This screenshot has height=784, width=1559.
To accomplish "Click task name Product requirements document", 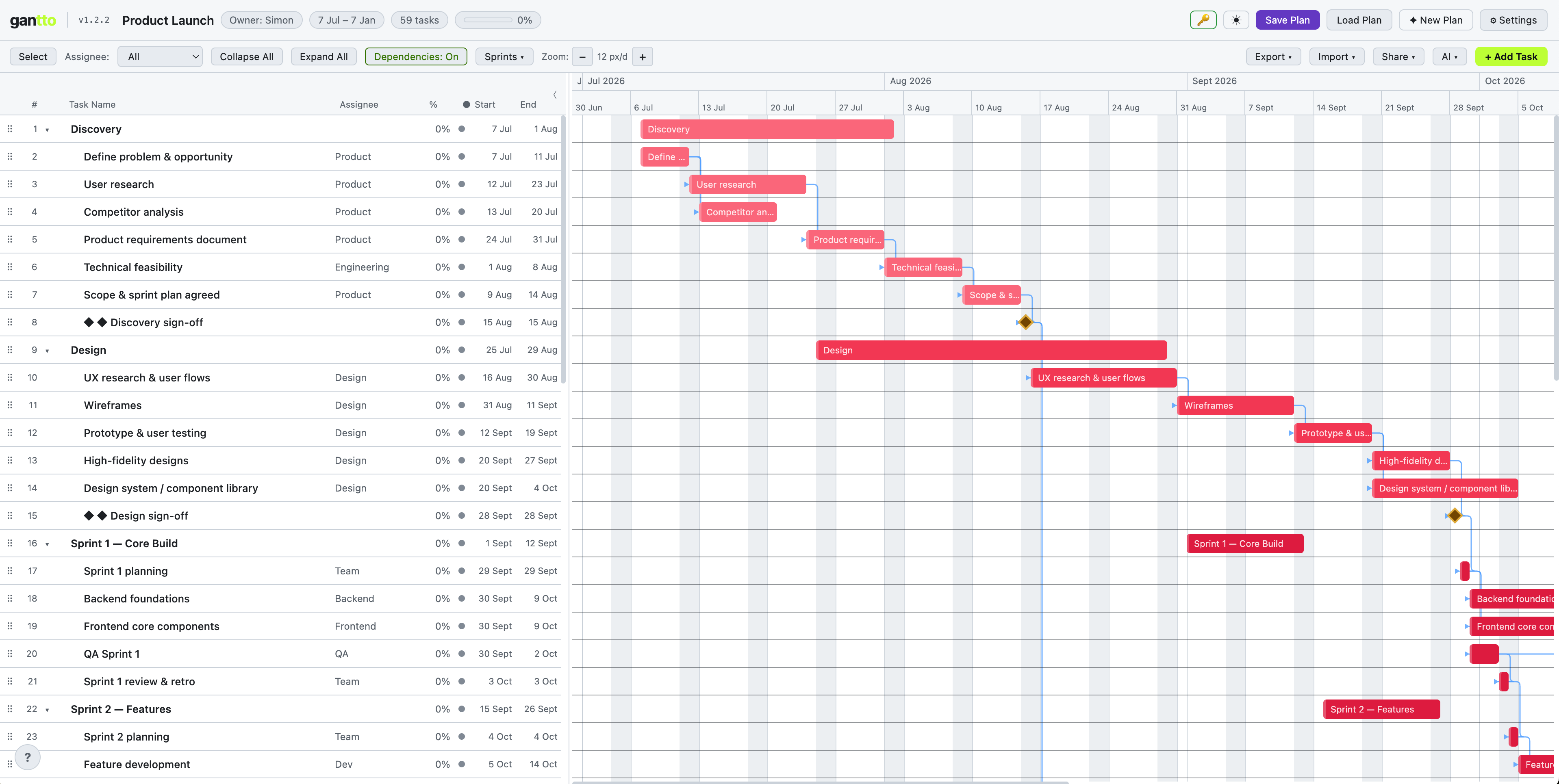I will click(x=165, y=240).
